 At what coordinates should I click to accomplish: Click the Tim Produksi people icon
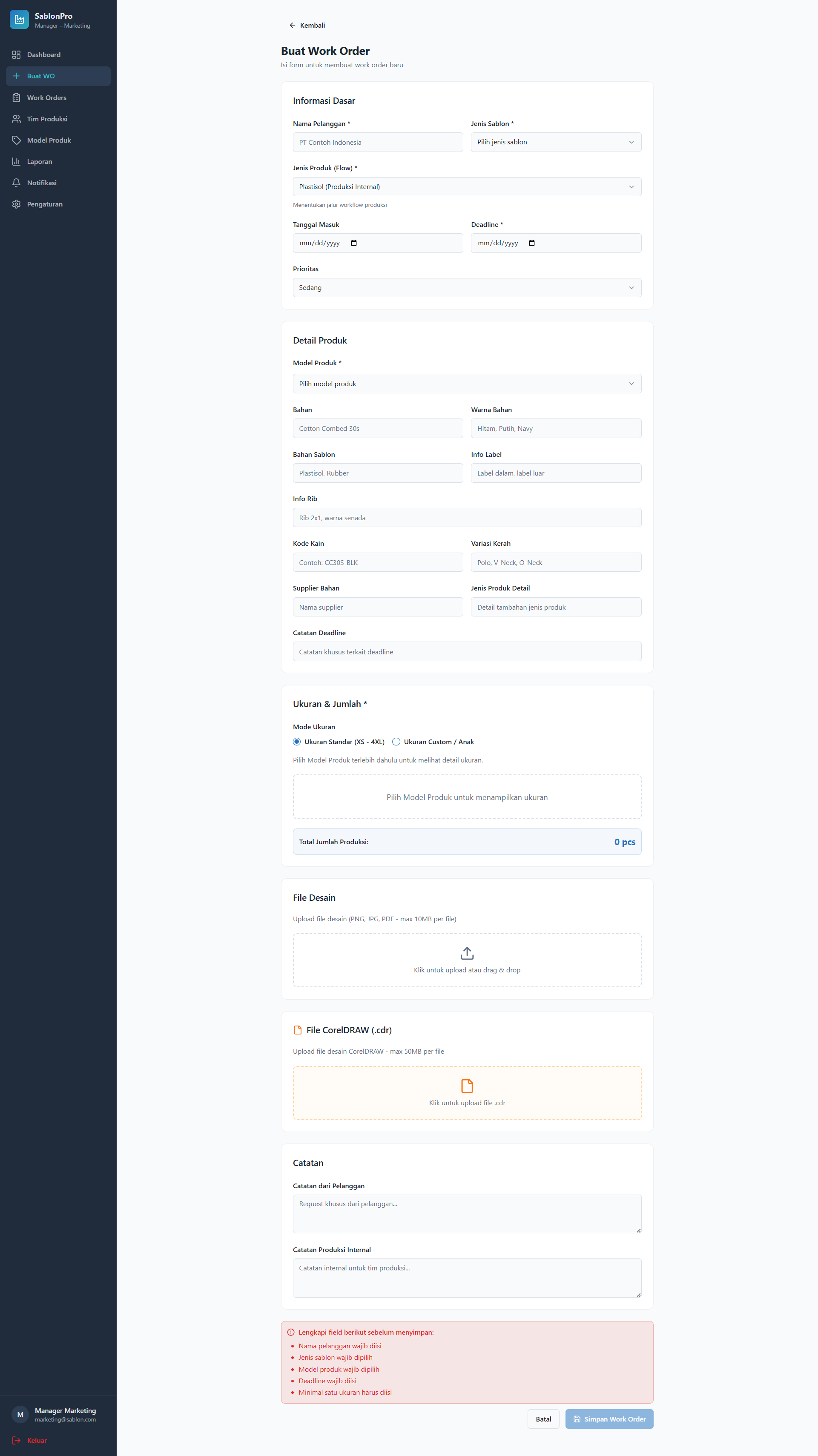click(16, 119)
